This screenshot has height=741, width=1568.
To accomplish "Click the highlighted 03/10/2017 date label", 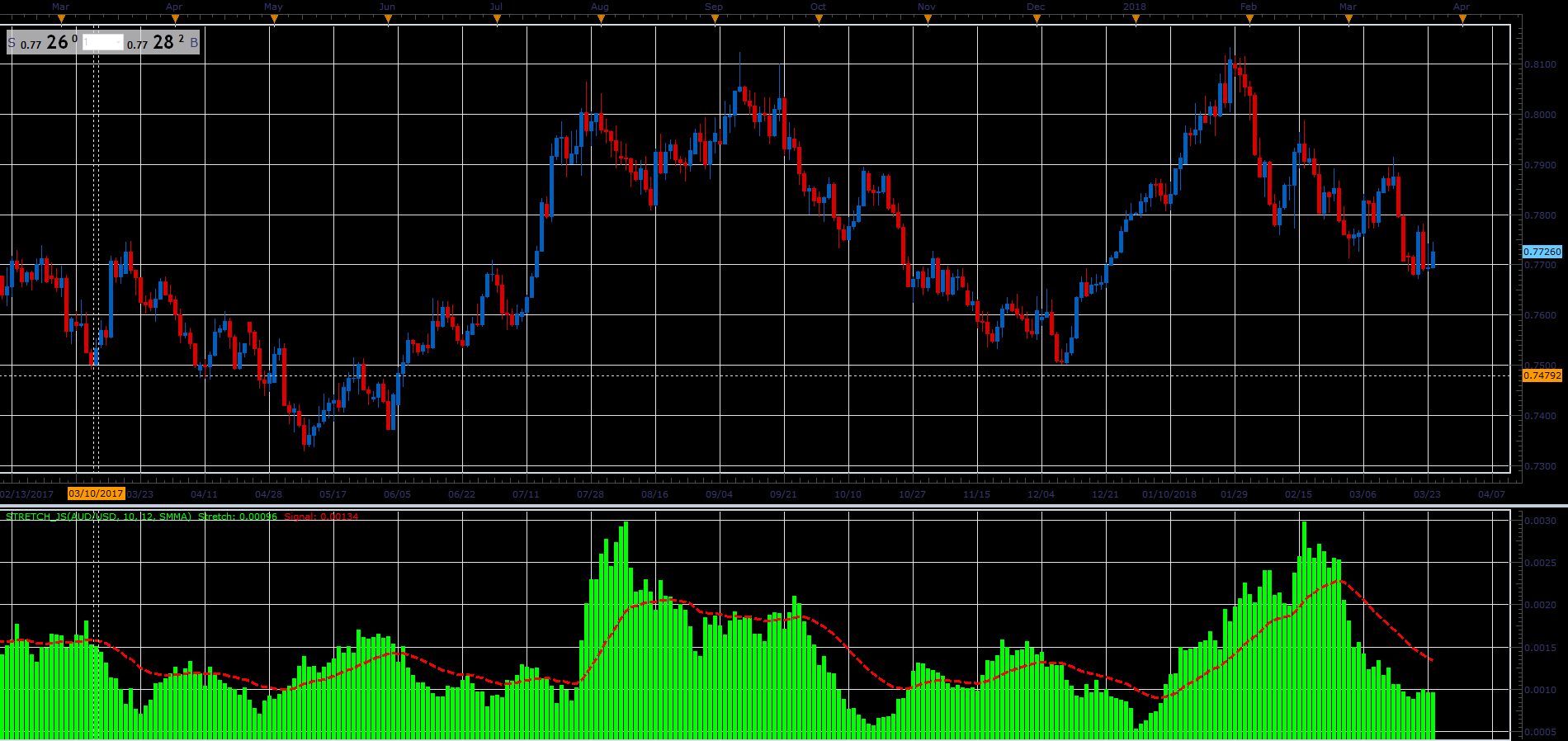I will point(96,494).
